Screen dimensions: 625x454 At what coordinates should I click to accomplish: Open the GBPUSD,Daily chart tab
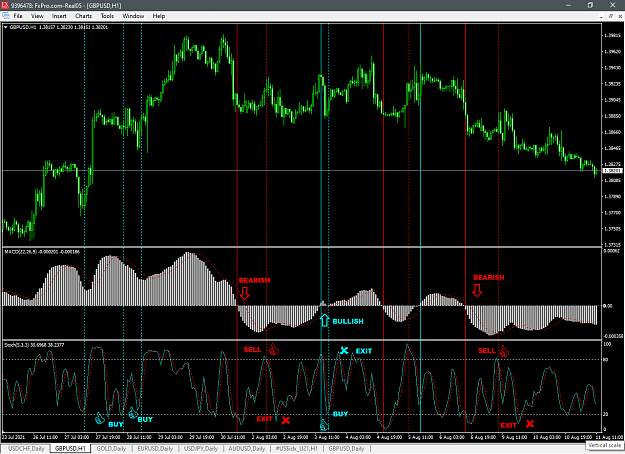(346, 448)
